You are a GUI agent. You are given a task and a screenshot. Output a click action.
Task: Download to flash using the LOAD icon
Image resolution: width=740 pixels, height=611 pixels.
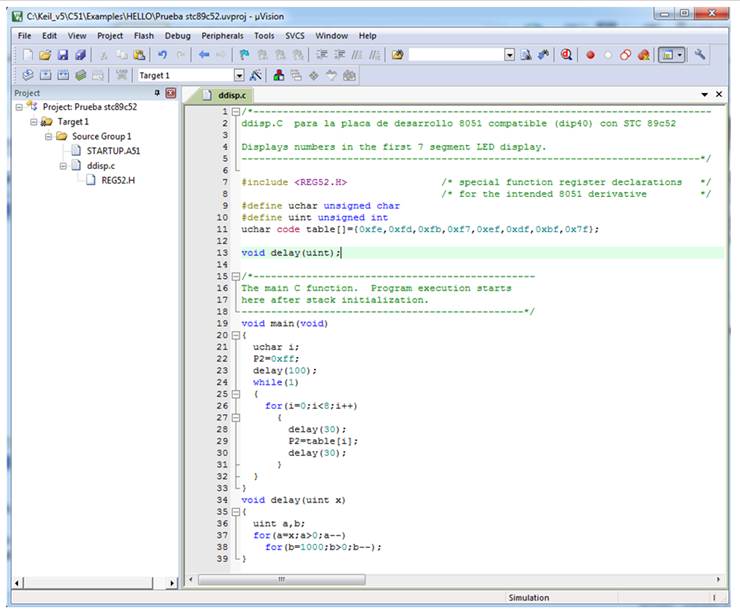[x=121, y=75]
